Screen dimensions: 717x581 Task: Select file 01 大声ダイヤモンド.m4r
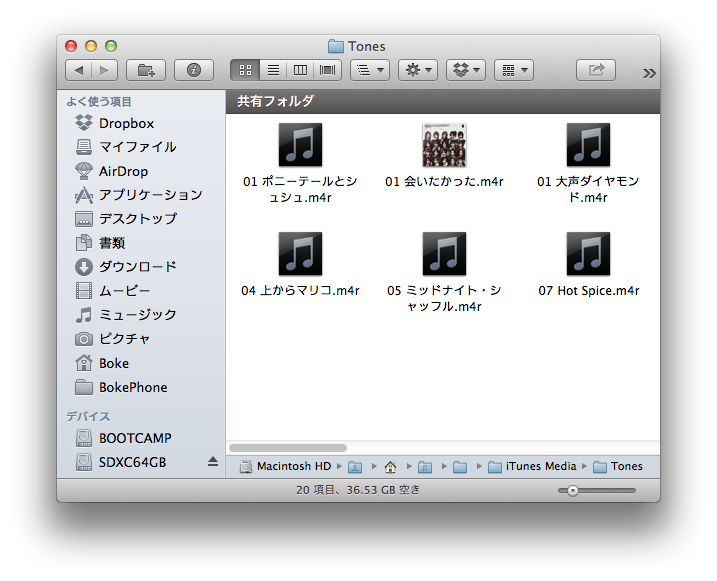[588, 163]
